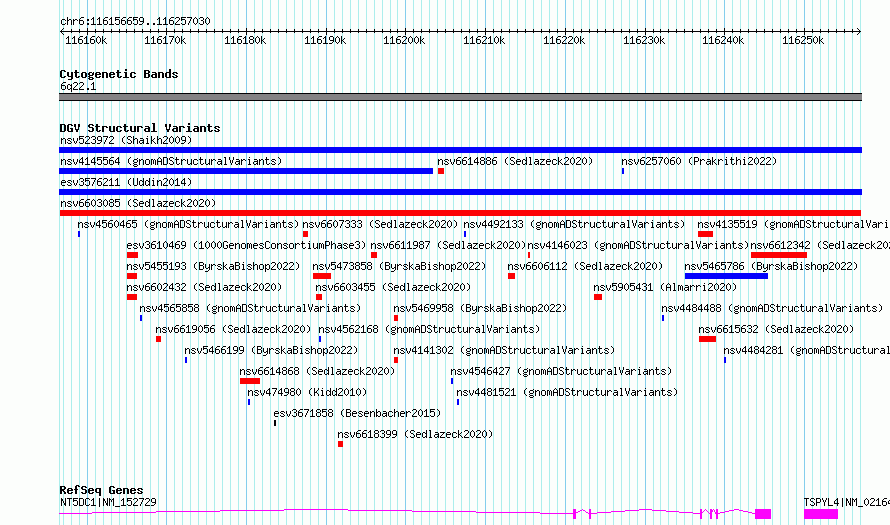This screenshot has height=525, width=890.
Task: Click the 116200k ruler position label
Action: pos(404,40)
